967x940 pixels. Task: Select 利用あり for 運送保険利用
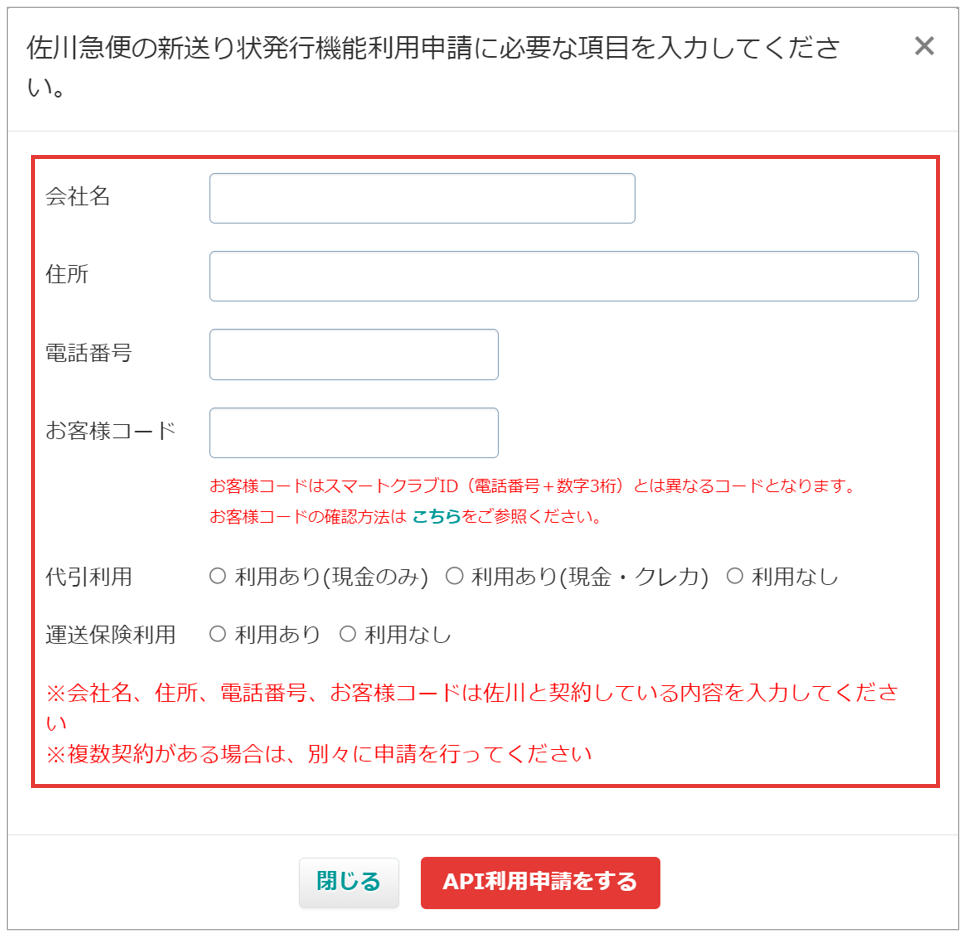click(218, 634)
